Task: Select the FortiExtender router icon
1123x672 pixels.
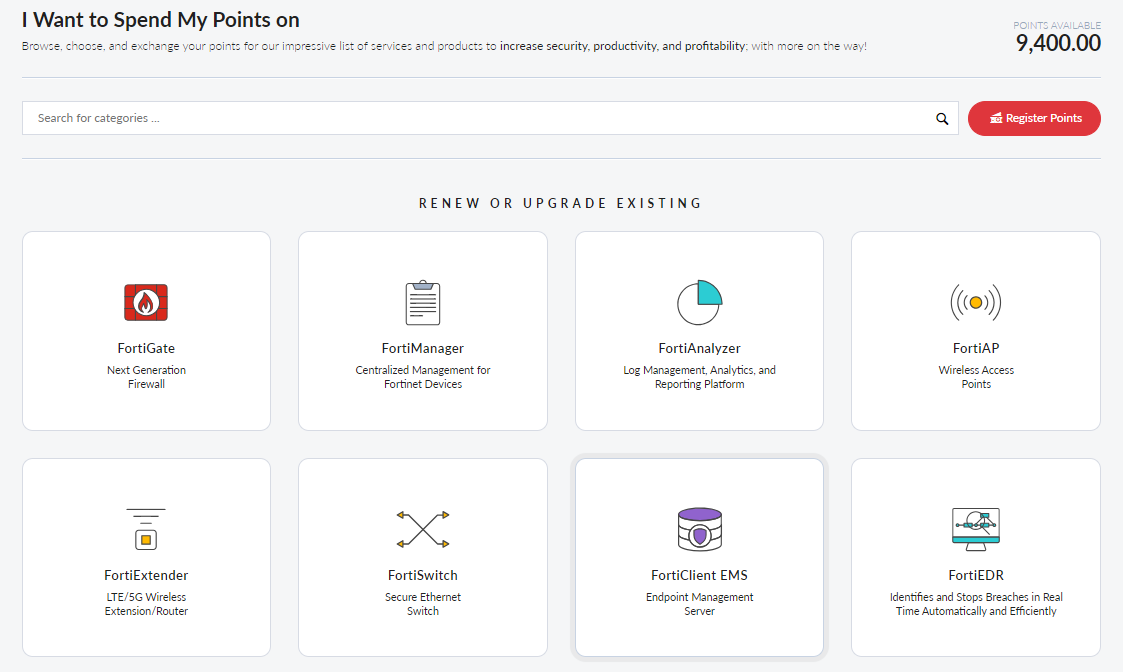Action: pos(146,529)
